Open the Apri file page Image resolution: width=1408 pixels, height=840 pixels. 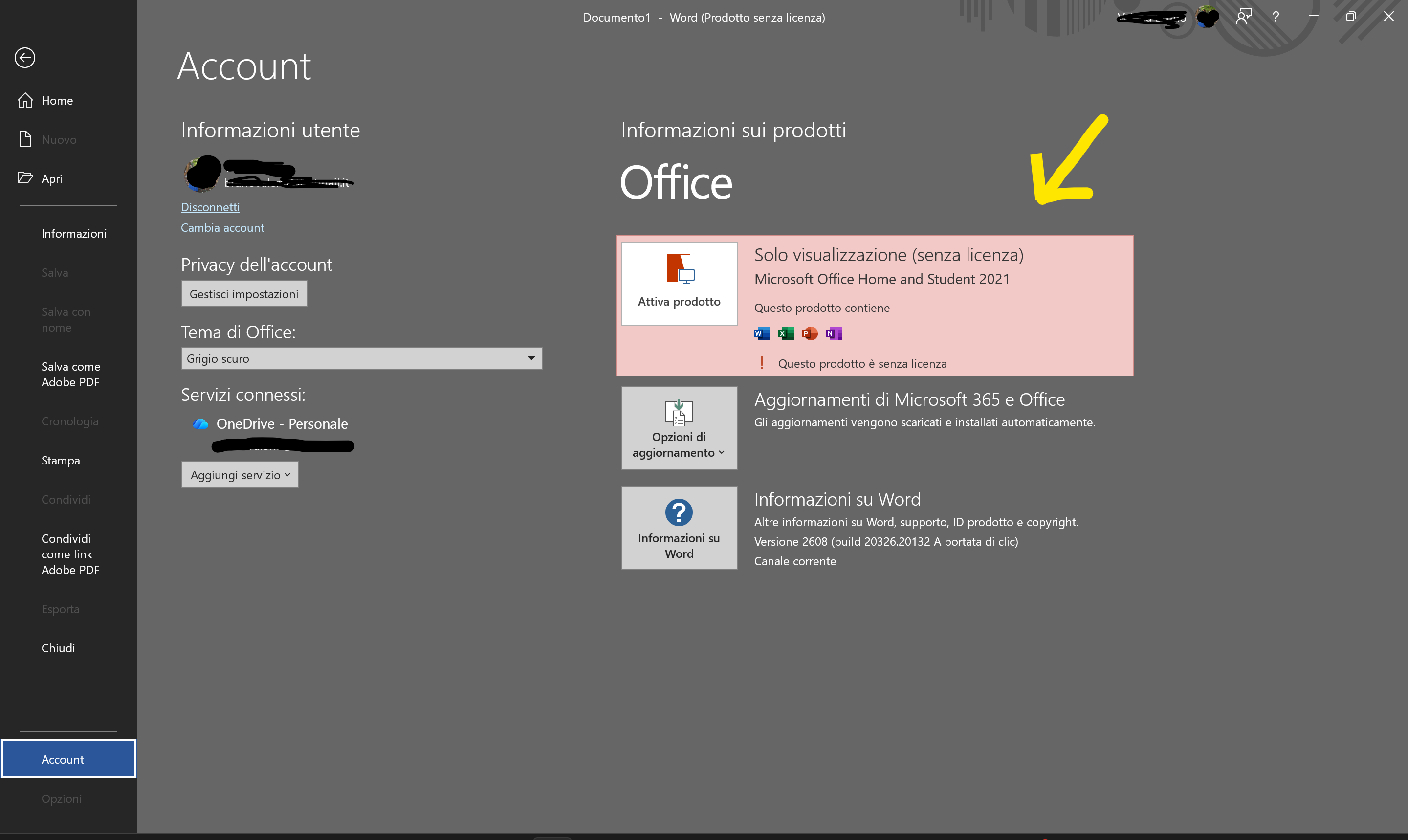tap(68, 178)
